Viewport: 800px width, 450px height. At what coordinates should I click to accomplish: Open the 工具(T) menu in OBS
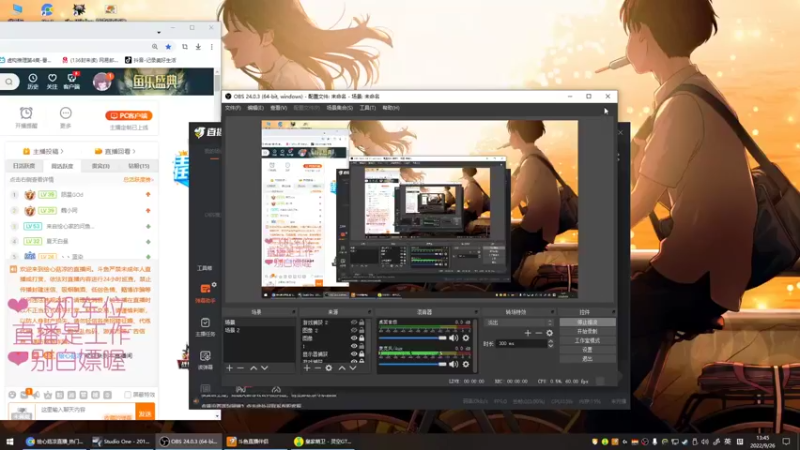click(x=367, y=108)
